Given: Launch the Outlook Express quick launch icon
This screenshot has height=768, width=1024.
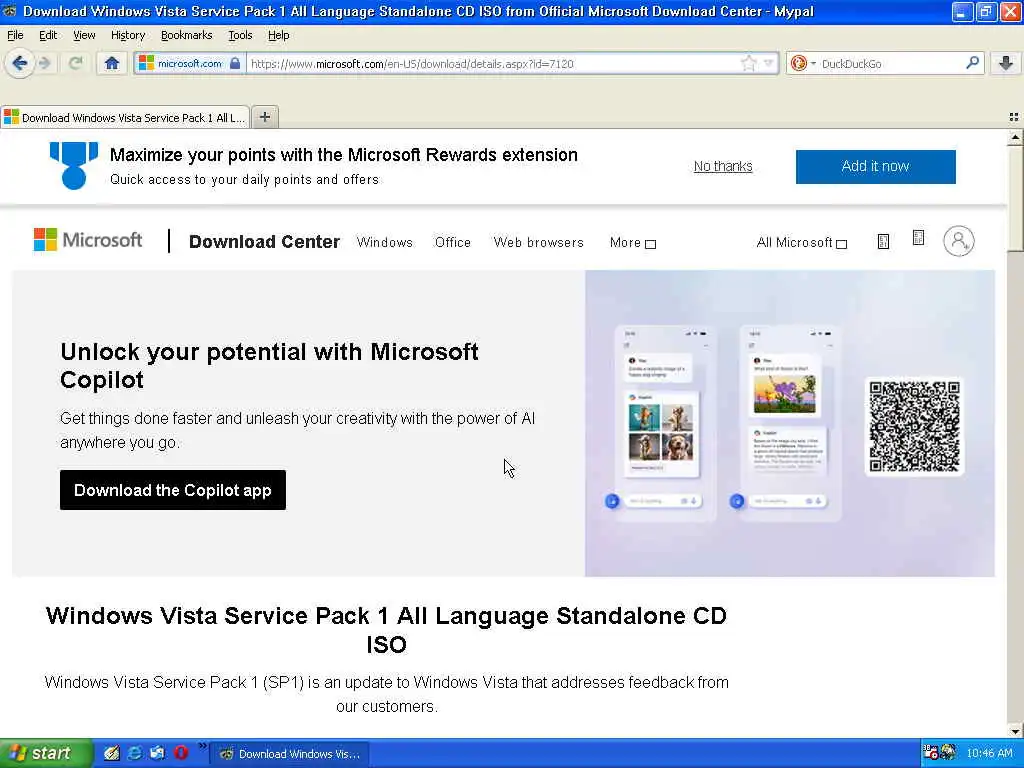Looking at the screenshot, I should click(157, 753).
